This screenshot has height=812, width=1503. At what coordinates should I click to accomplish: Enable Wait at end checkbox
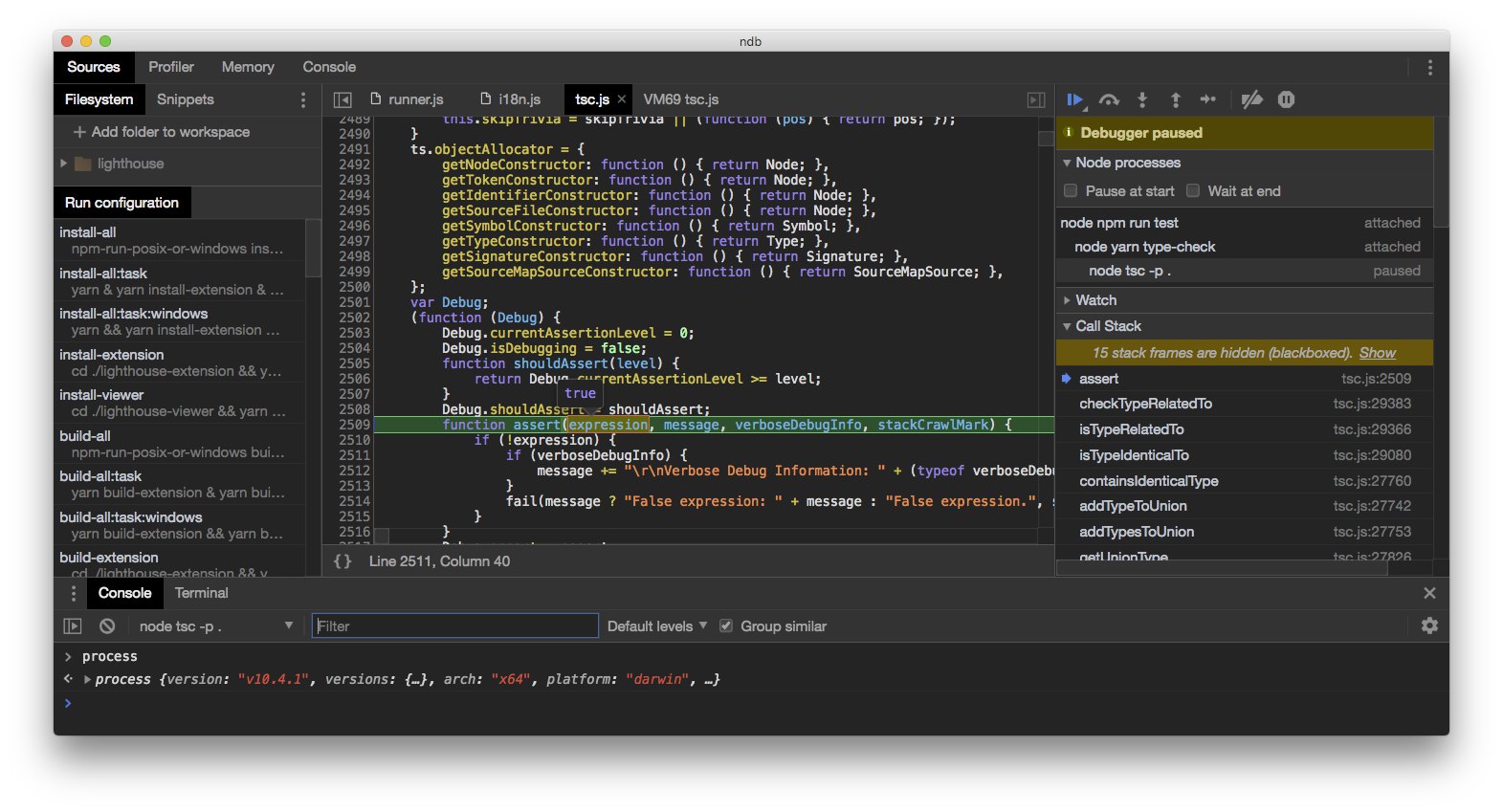(x=1193, y=190)
